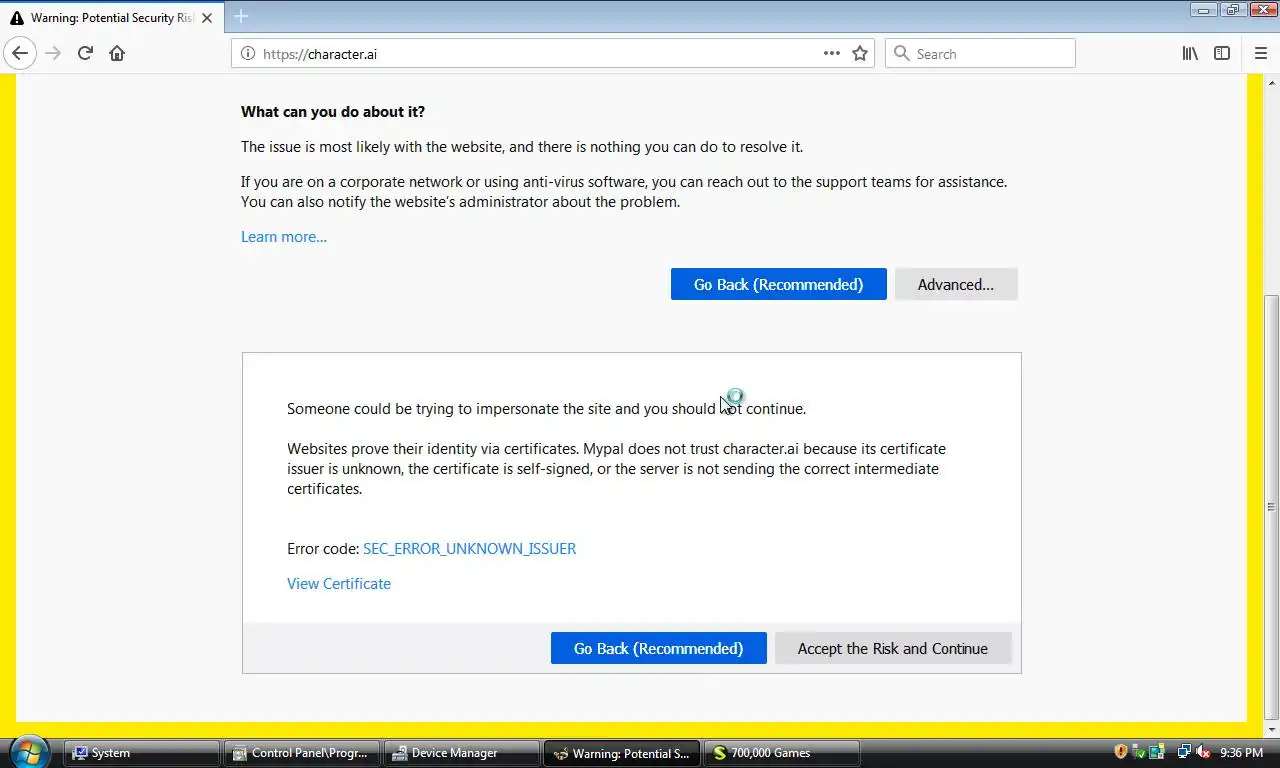Go back to the previous page arrow
The image size is (1280, 768).
click(x=20, y=53)
